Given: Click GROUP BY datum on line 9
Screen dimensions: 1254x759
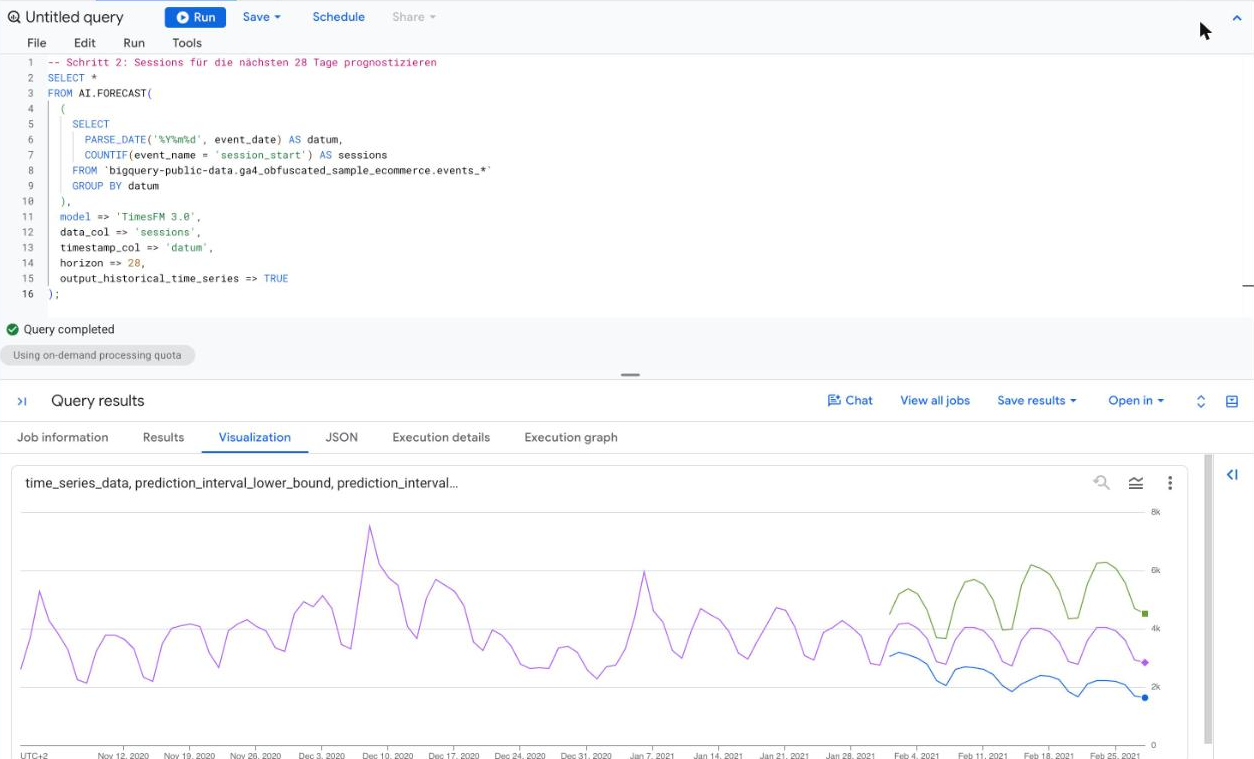Looking at the screenshot, I should click(x=115, y=186).
